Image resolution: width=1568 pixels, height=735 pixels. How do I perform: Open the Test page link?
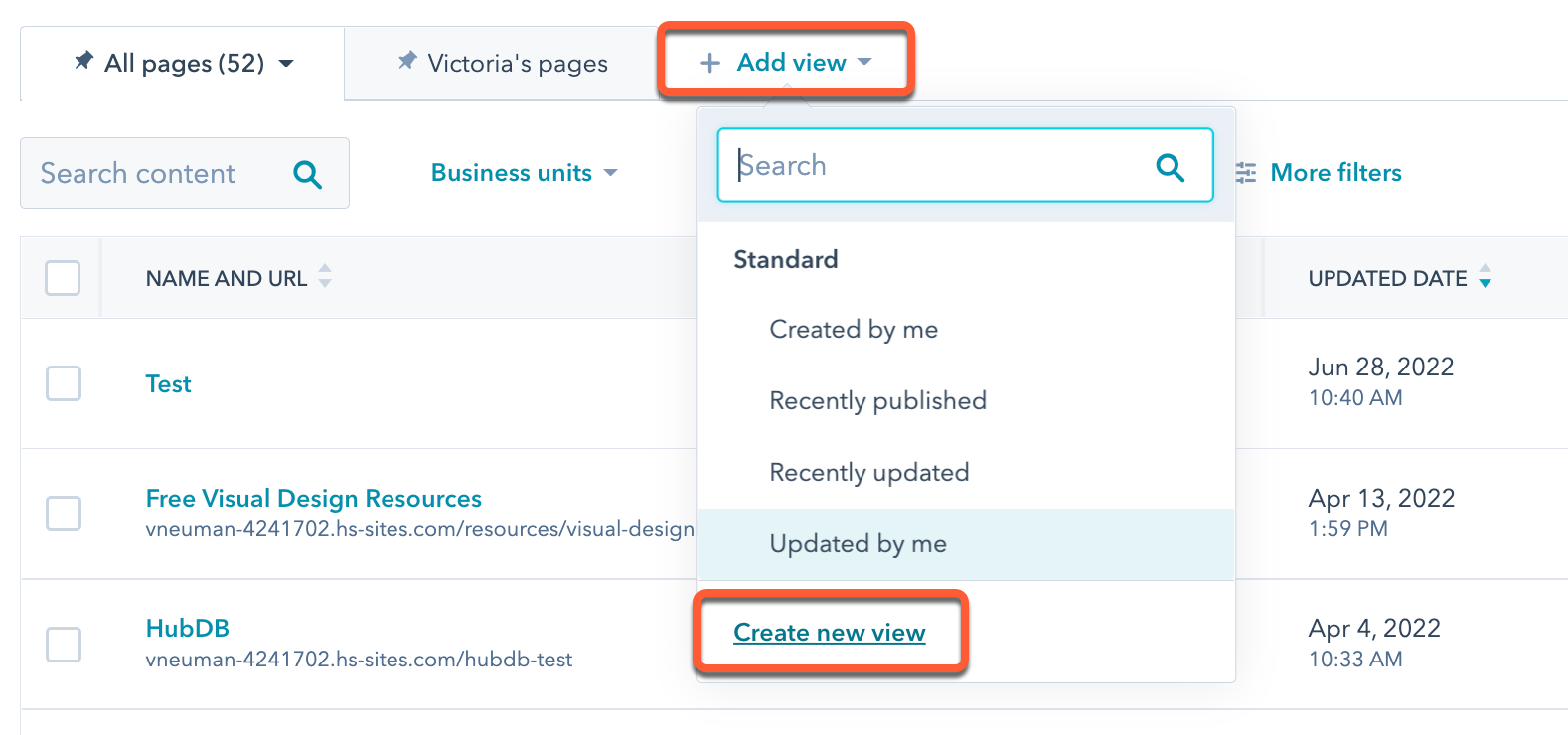[168, 384]
